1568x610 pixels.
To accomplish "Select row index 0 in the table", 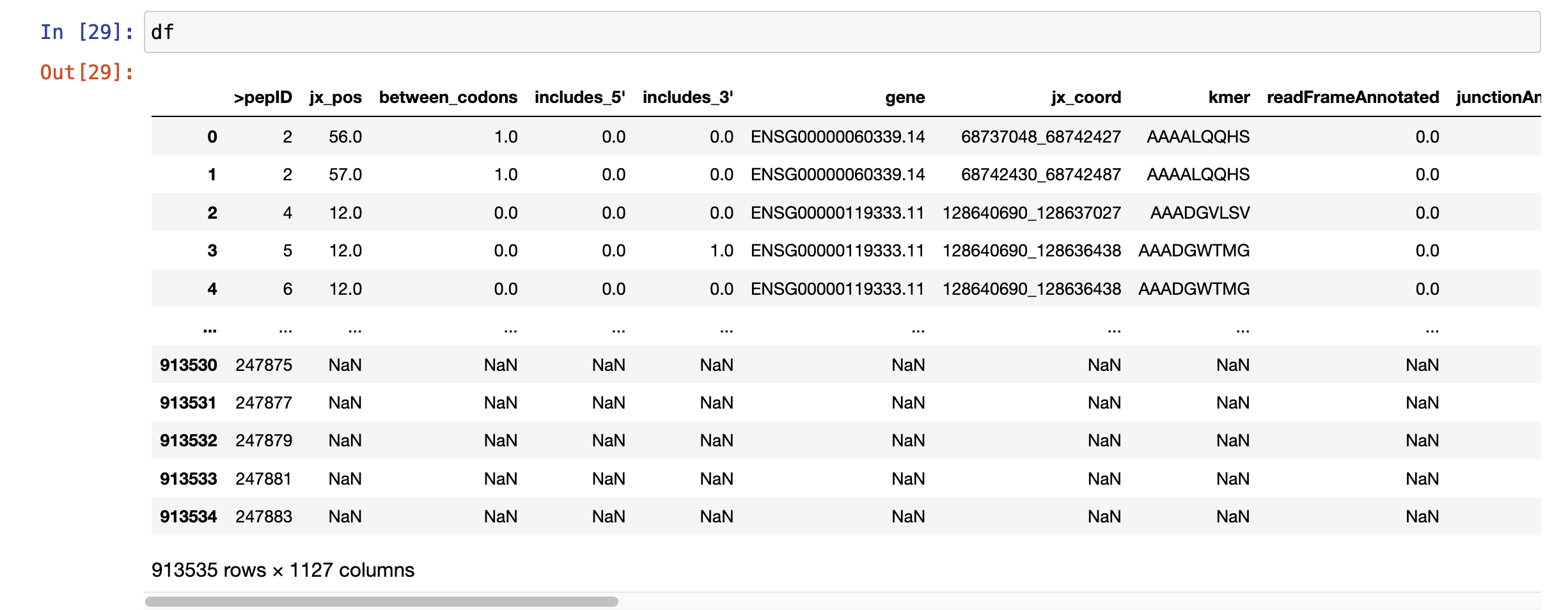I will click(x=211, y=136).
